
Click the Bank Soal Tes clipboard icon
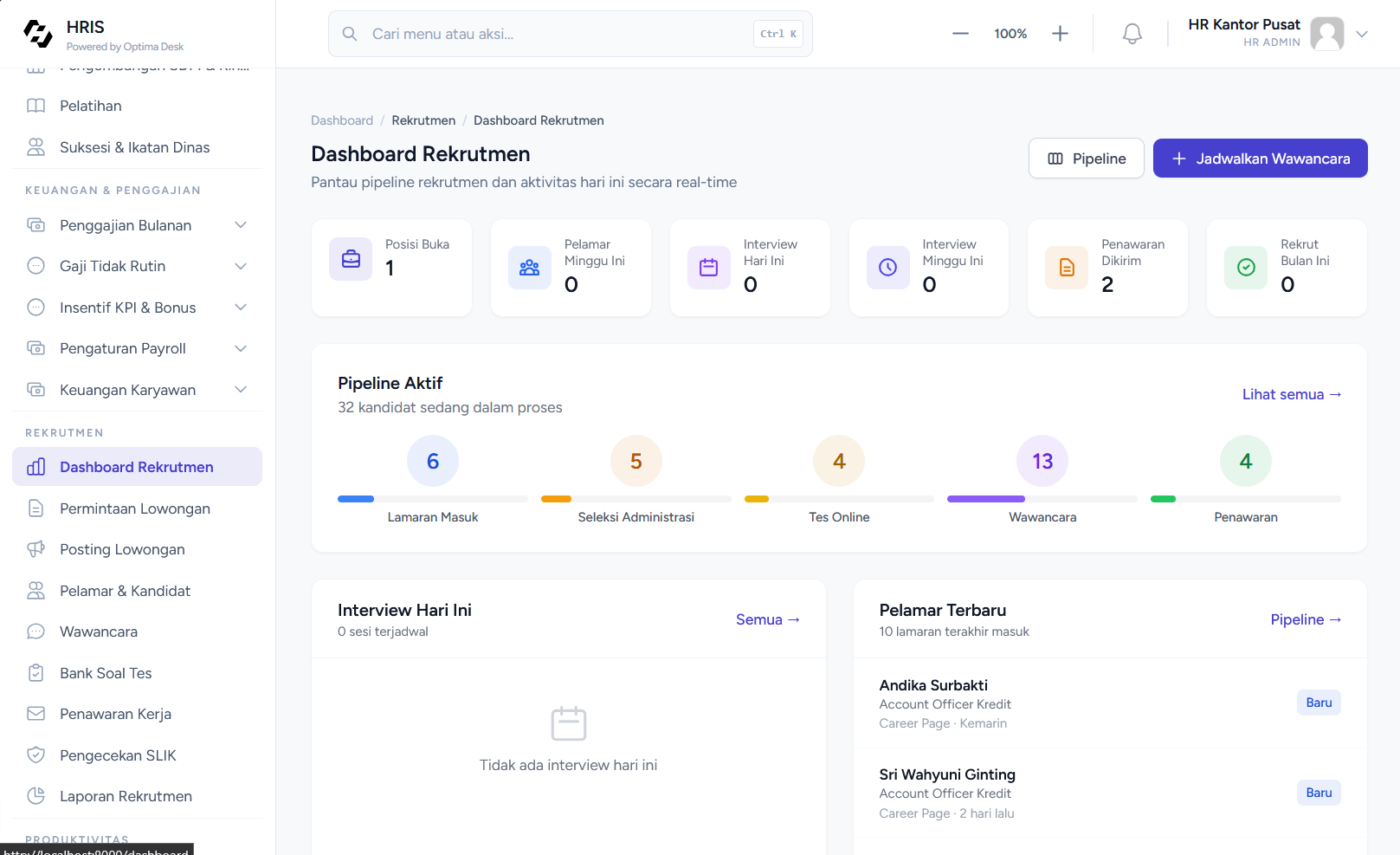35,673
